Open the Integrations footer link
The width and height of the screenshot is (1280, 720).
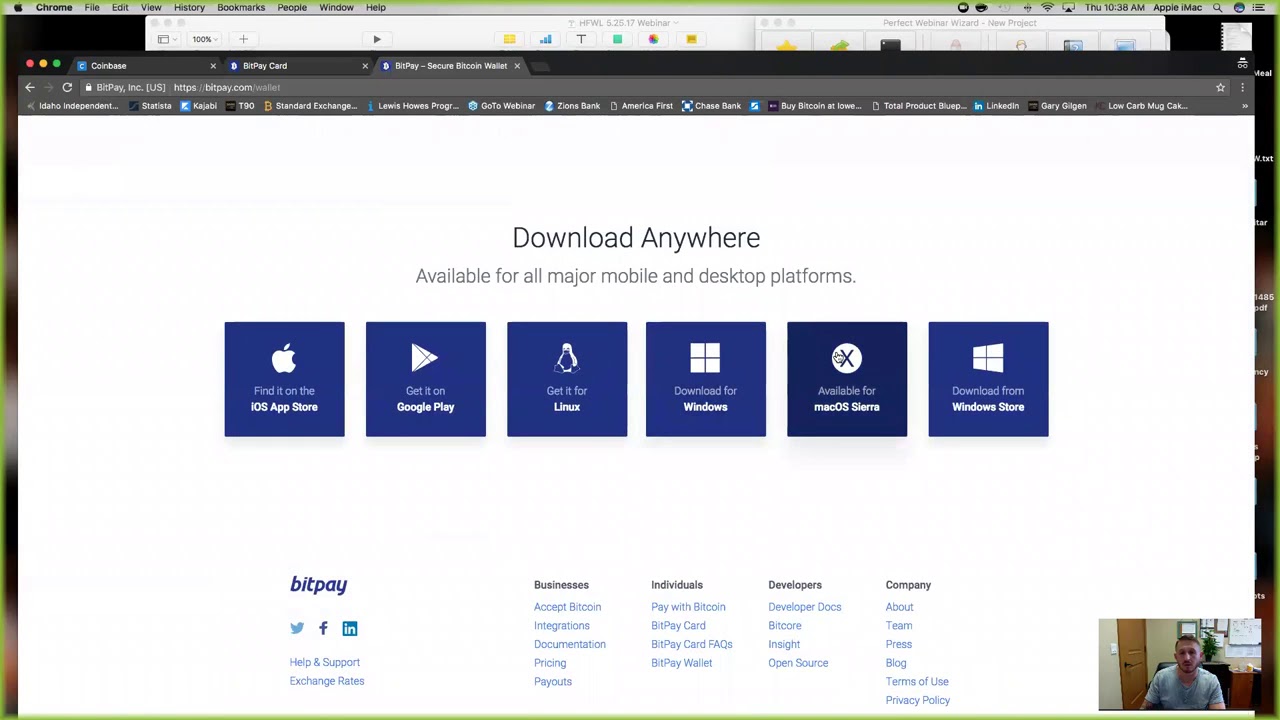tap(561, 626)
